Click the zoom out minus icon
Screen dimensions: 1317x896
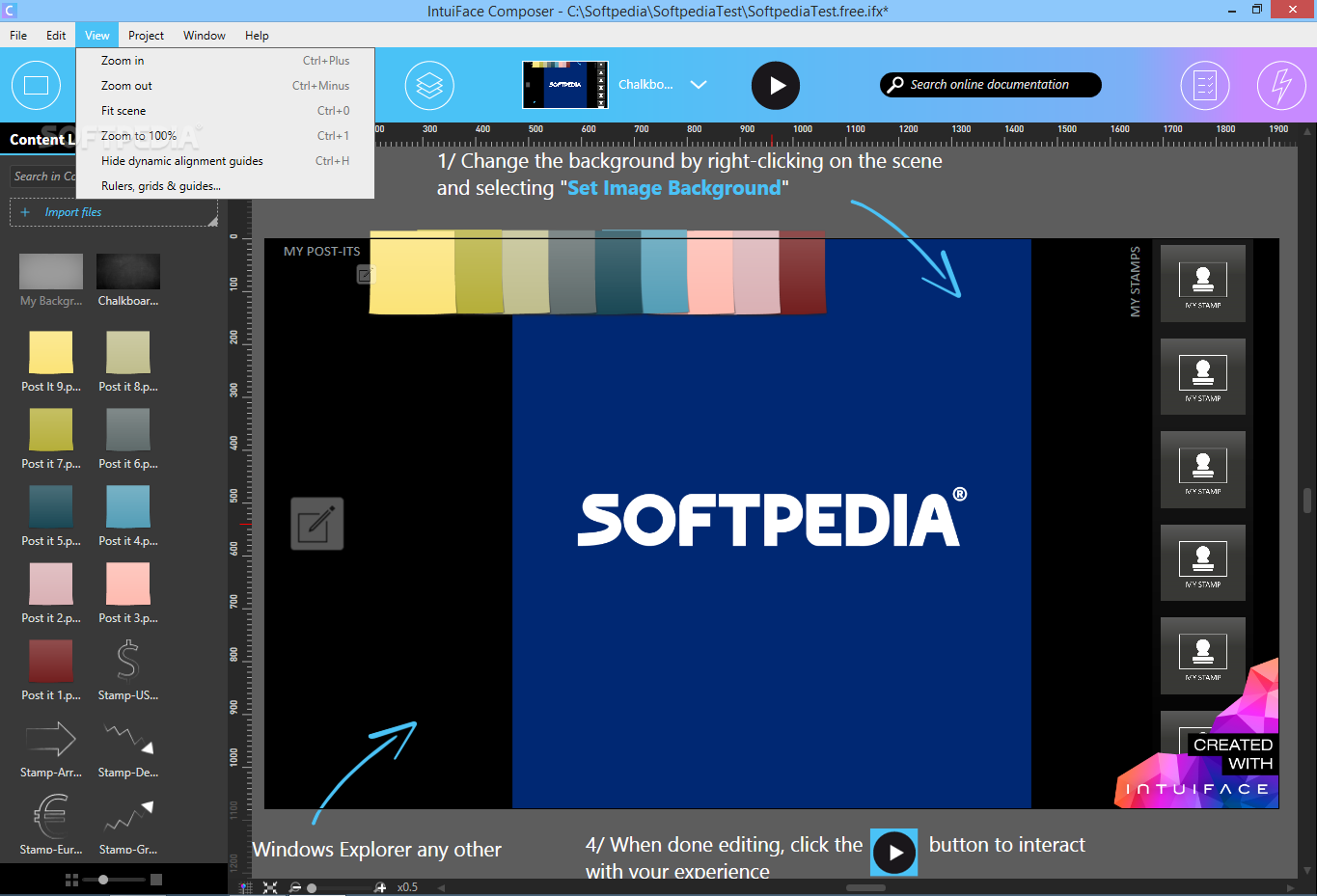[295, 887]
